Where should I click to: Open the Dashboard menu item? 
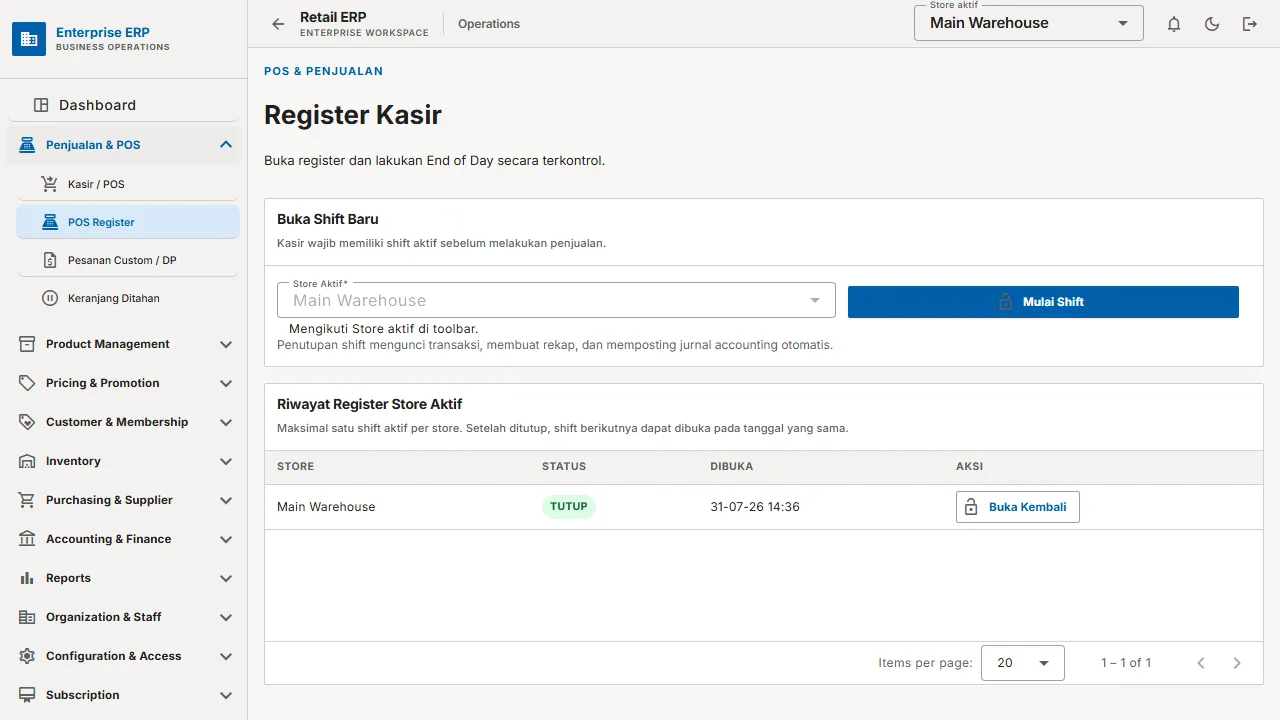124,105
